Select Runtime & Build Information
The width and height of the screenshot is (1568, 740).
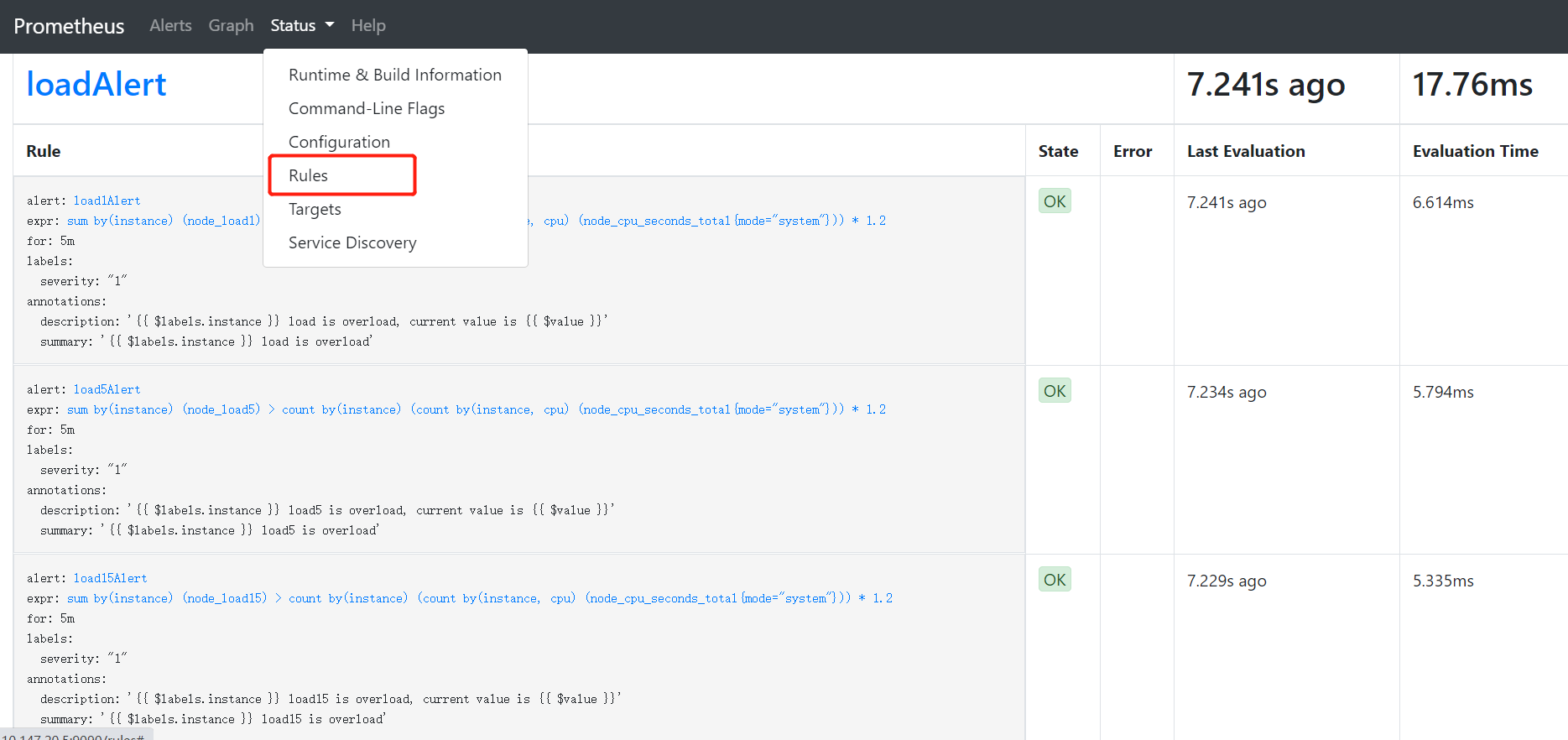(395, 75)
